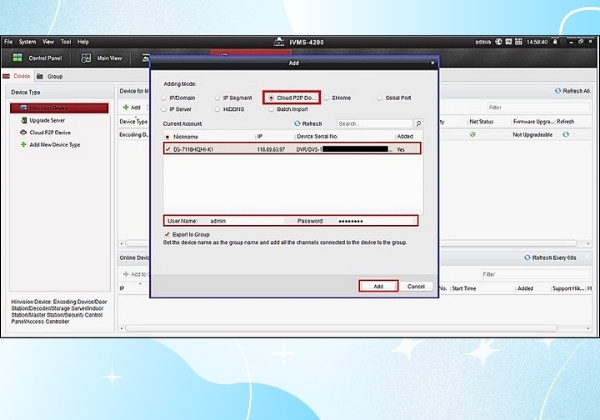Select the HiDDNS adding mode

coord(217,109)
